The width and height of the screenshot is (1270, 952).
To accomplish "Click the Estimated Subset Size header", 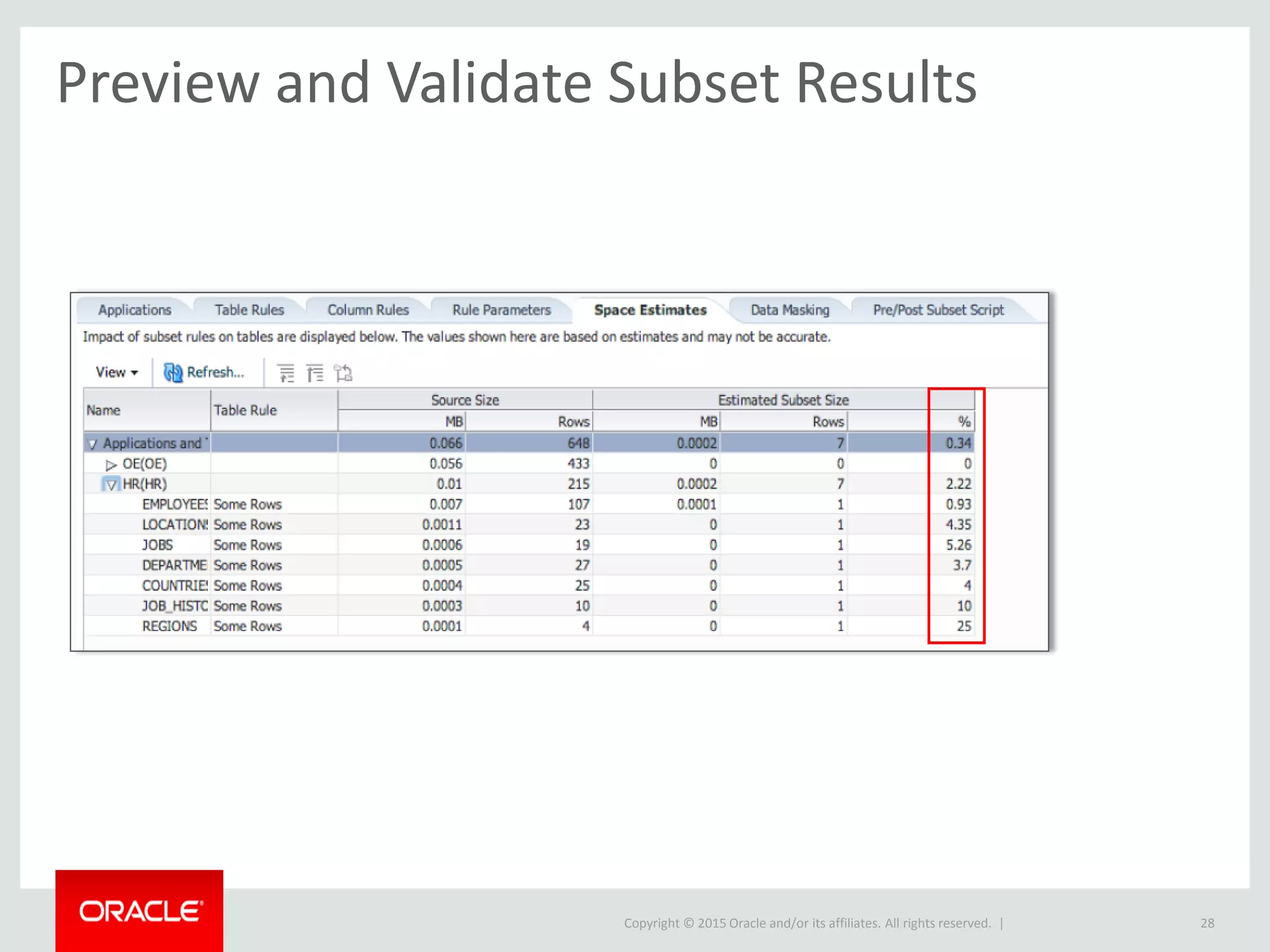I will click(783, 400).
